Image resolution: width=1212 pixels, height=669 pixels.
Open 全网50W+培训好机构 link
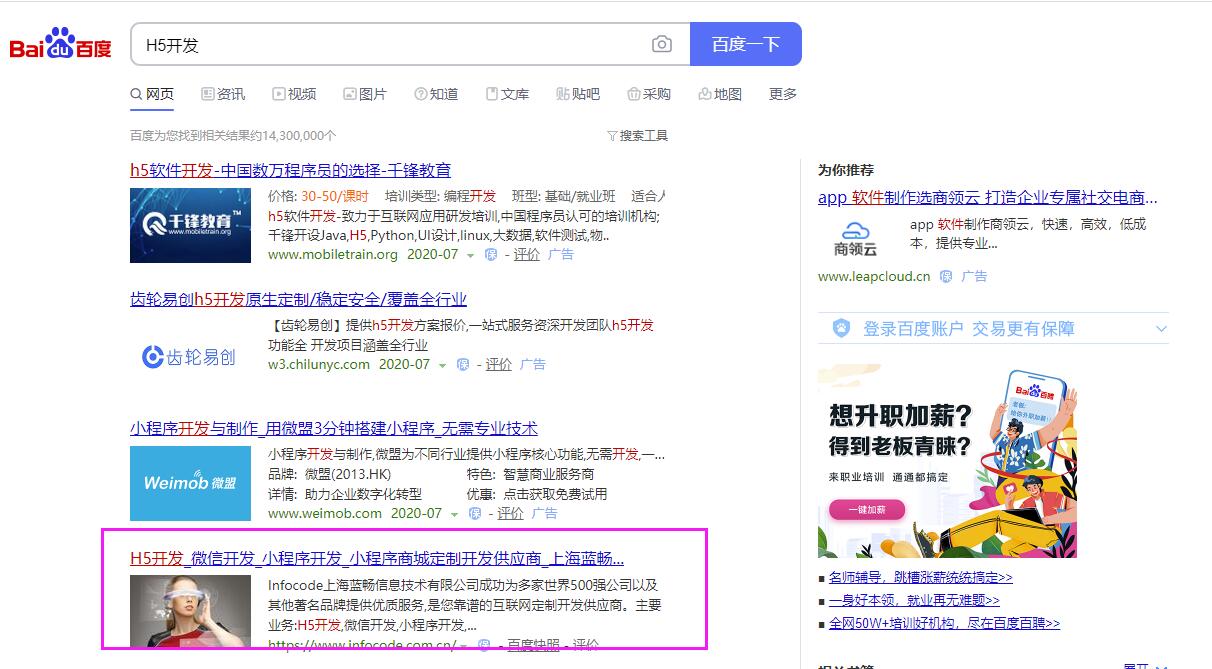(x=944, y=623)
